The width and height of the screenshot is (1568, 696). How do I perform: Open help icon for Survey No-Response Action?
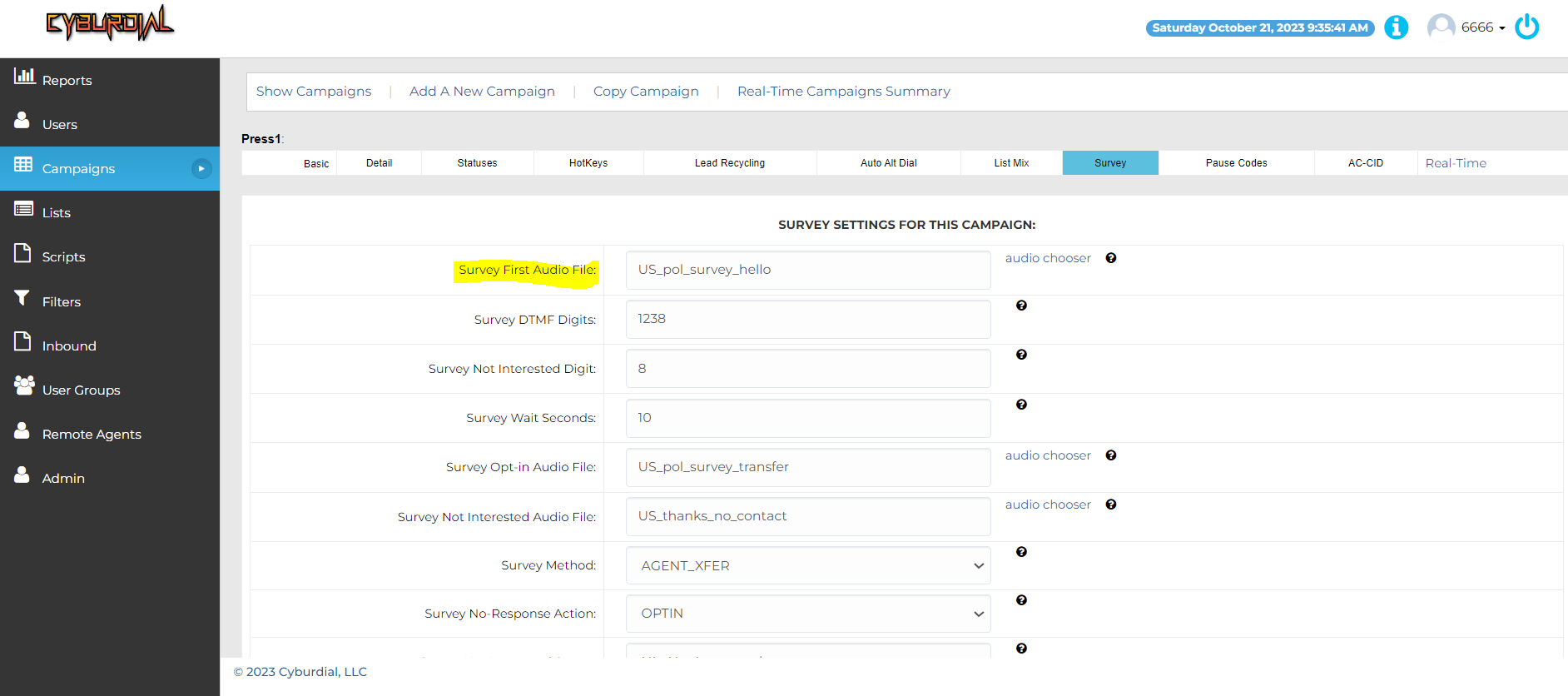coord(1021,600)
